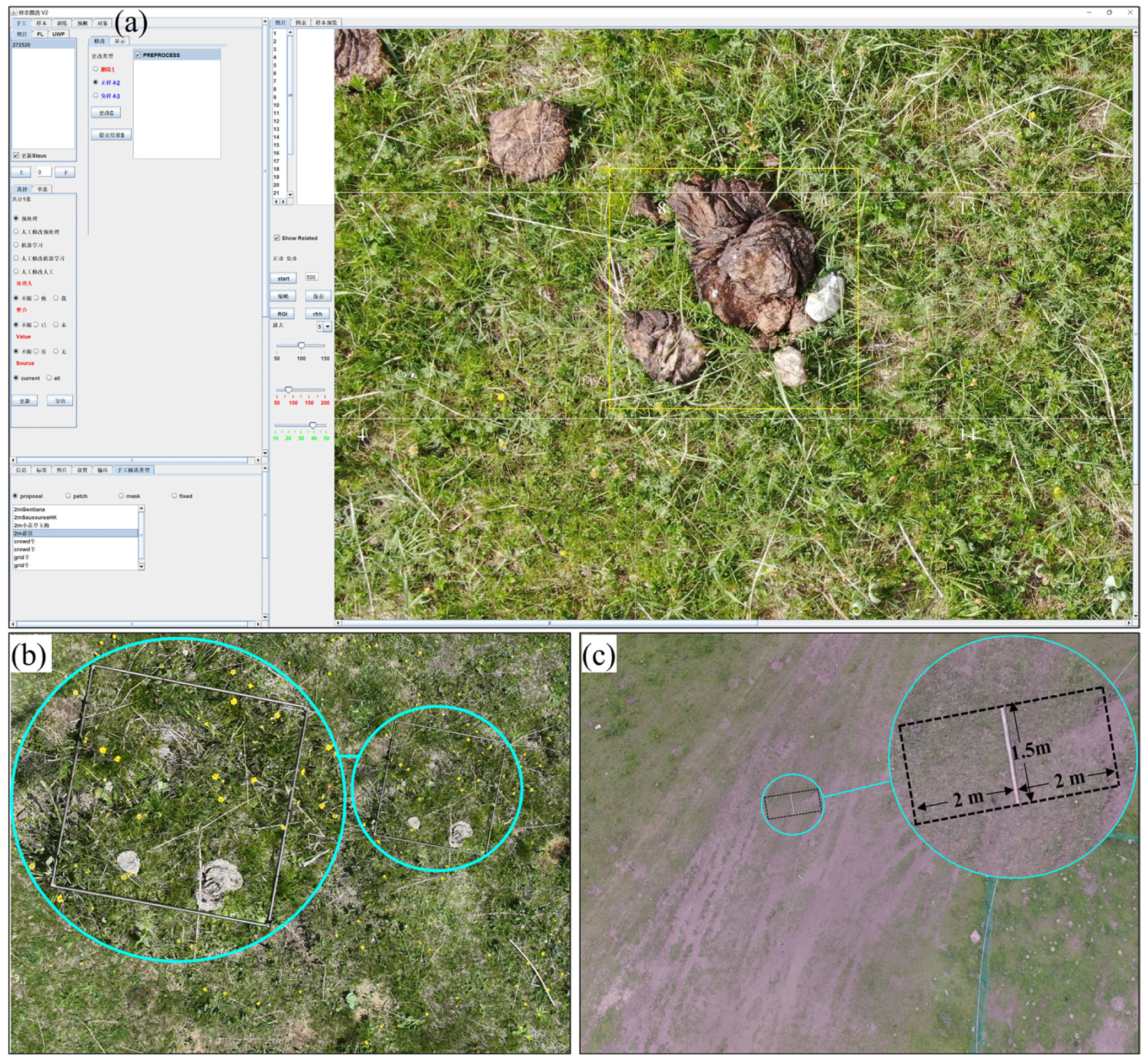Click the 50-150 slider handle

301,346
